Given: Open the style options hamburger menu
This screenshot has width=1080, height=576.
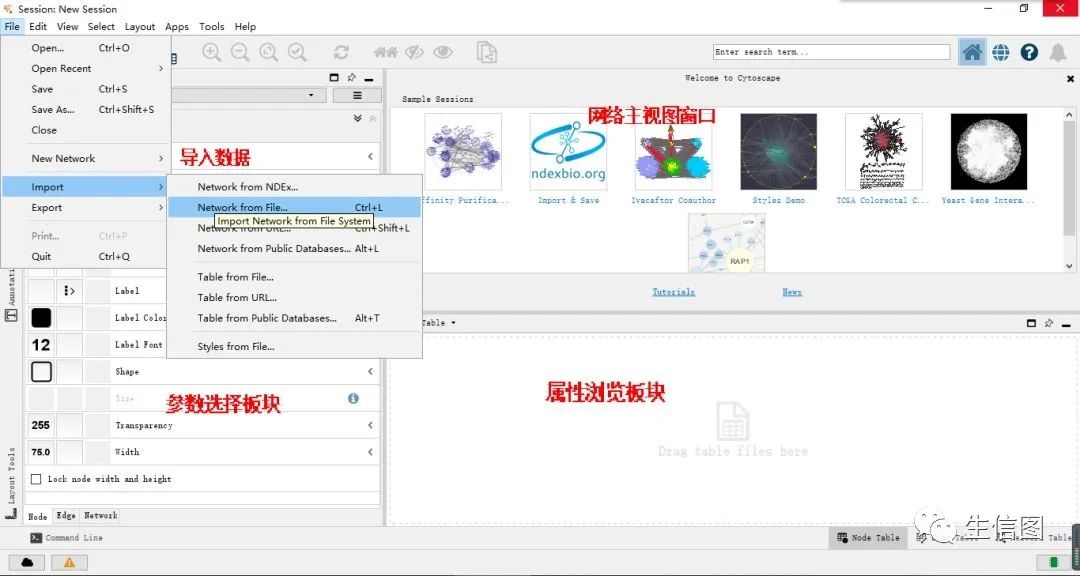Looking at the screenshot, I should click(357, 96).
